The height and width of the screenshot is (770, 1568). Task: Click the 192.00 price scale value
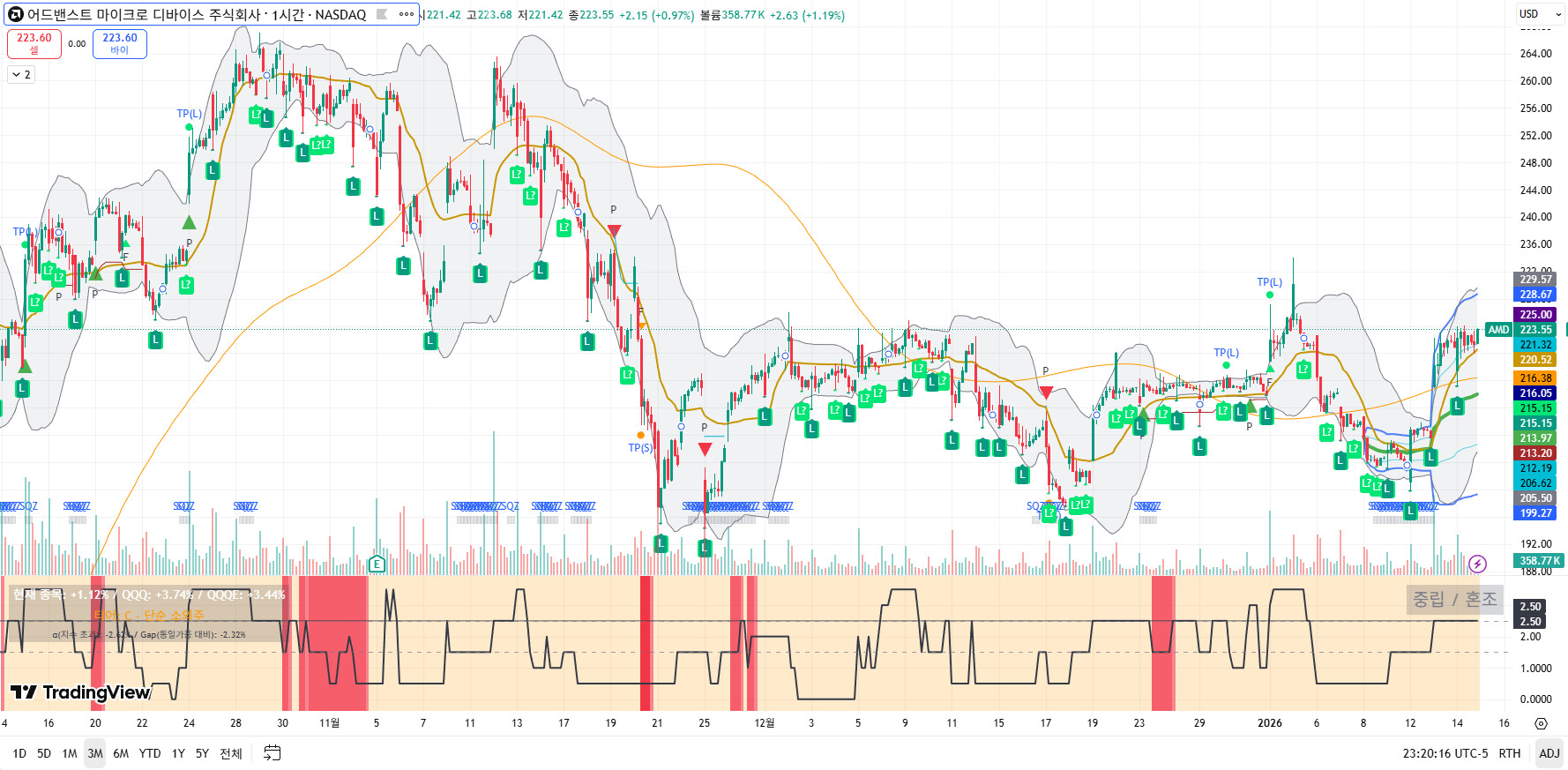coord(1535,544)
